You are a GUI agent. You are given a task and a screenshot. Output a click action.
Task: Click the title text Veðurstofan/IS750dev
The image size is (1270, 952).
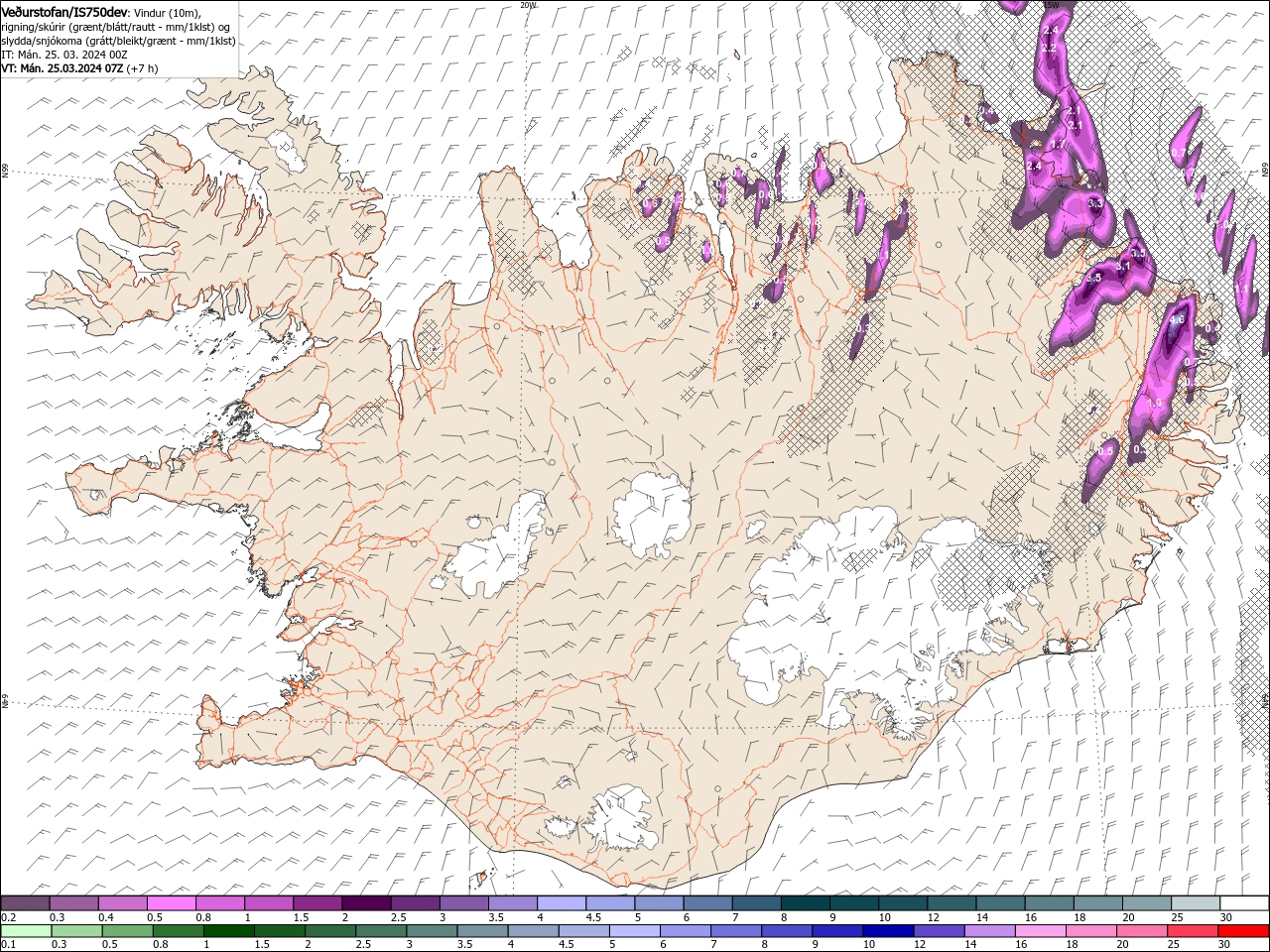click(x=64, y=11)
